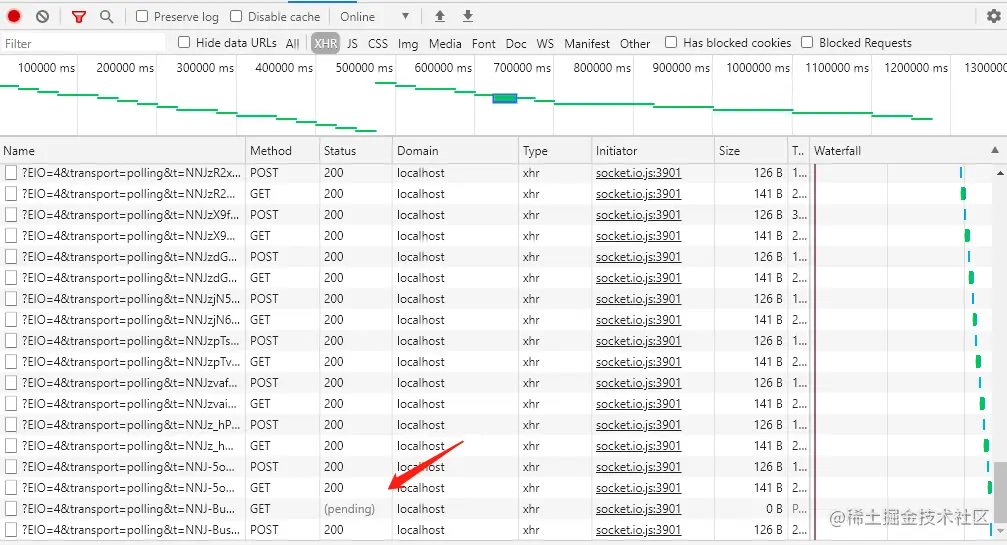This screenshot has width=1007, height=545.
Task: Select the Other request type filter
Action: coord(635,44)
